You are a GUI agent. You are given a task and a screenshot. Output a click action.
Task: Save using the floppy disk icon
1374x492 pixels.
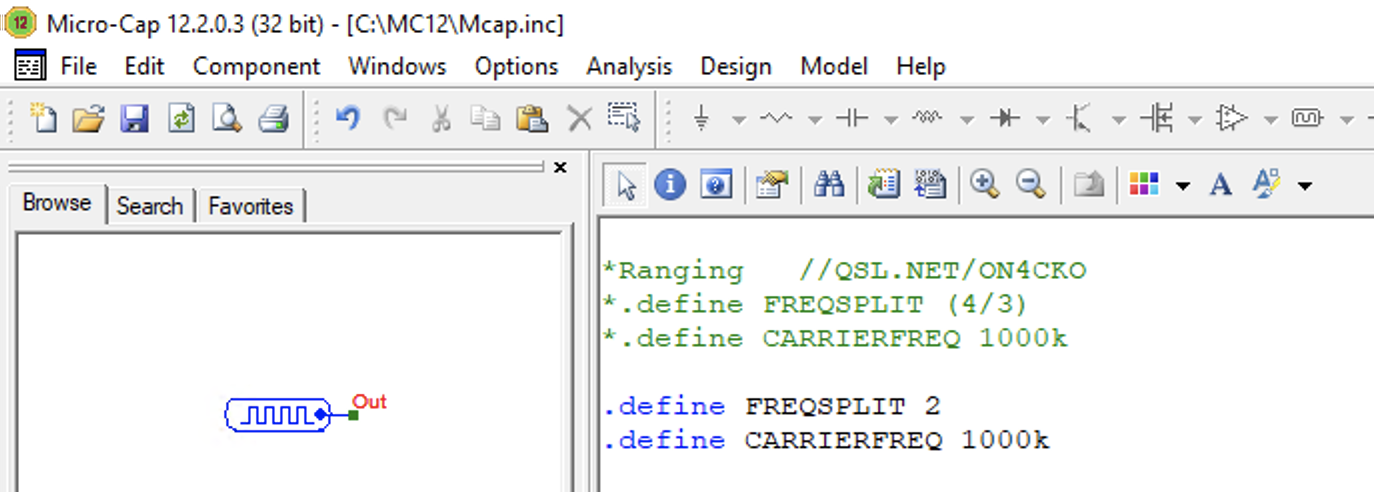coord(135,119)
